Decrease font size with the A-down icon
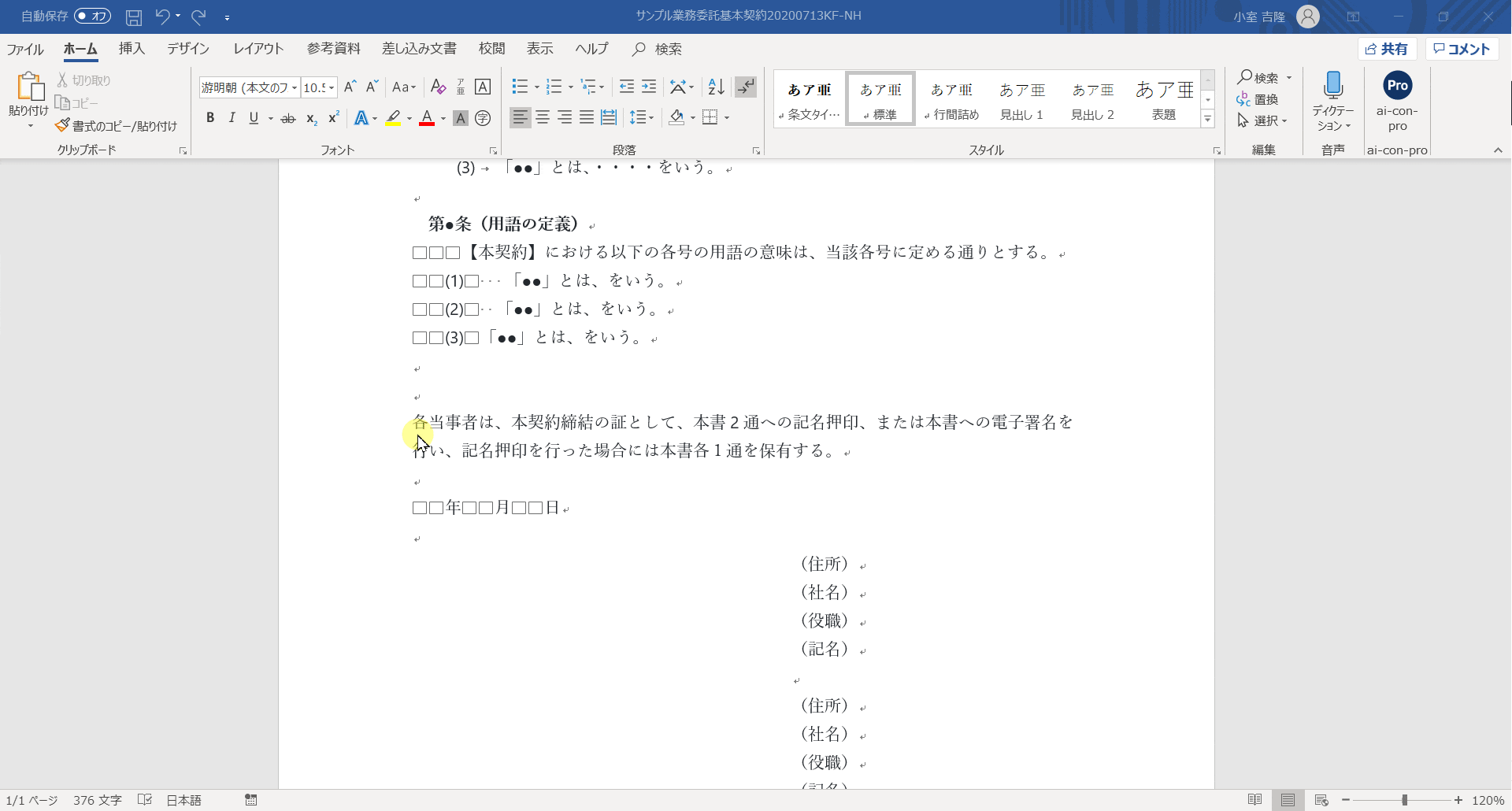This screenshot has width=1512, height=811. (x=372, y=87)
